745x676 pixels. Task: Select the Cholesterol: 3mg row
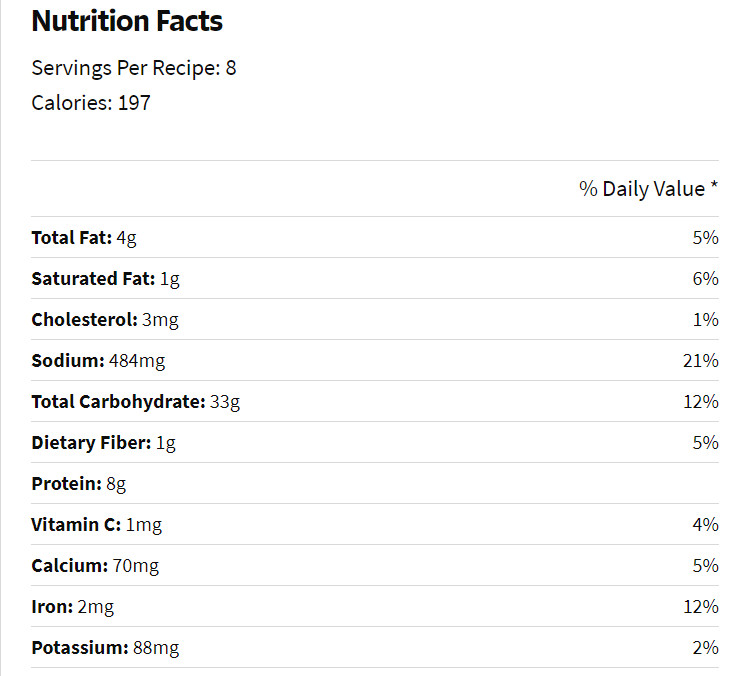tap(375, 319)
